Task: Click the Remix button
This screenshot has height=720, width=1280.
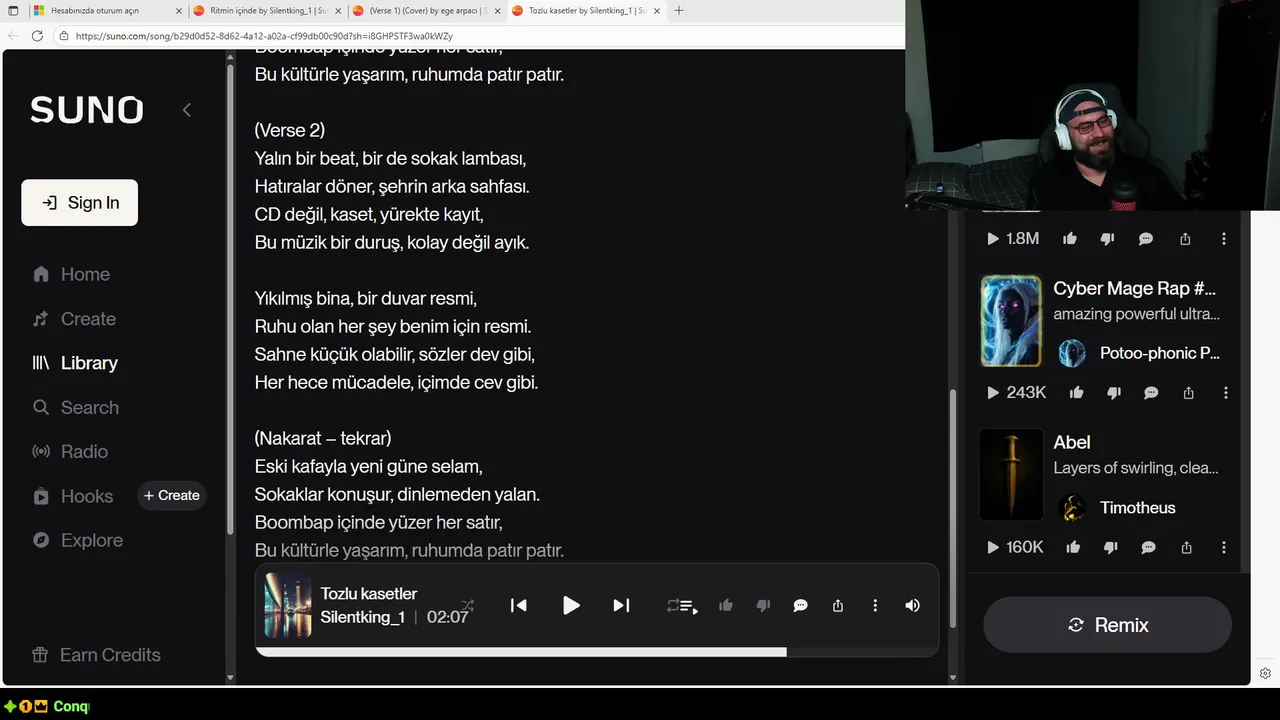Action: (1107, 625)
